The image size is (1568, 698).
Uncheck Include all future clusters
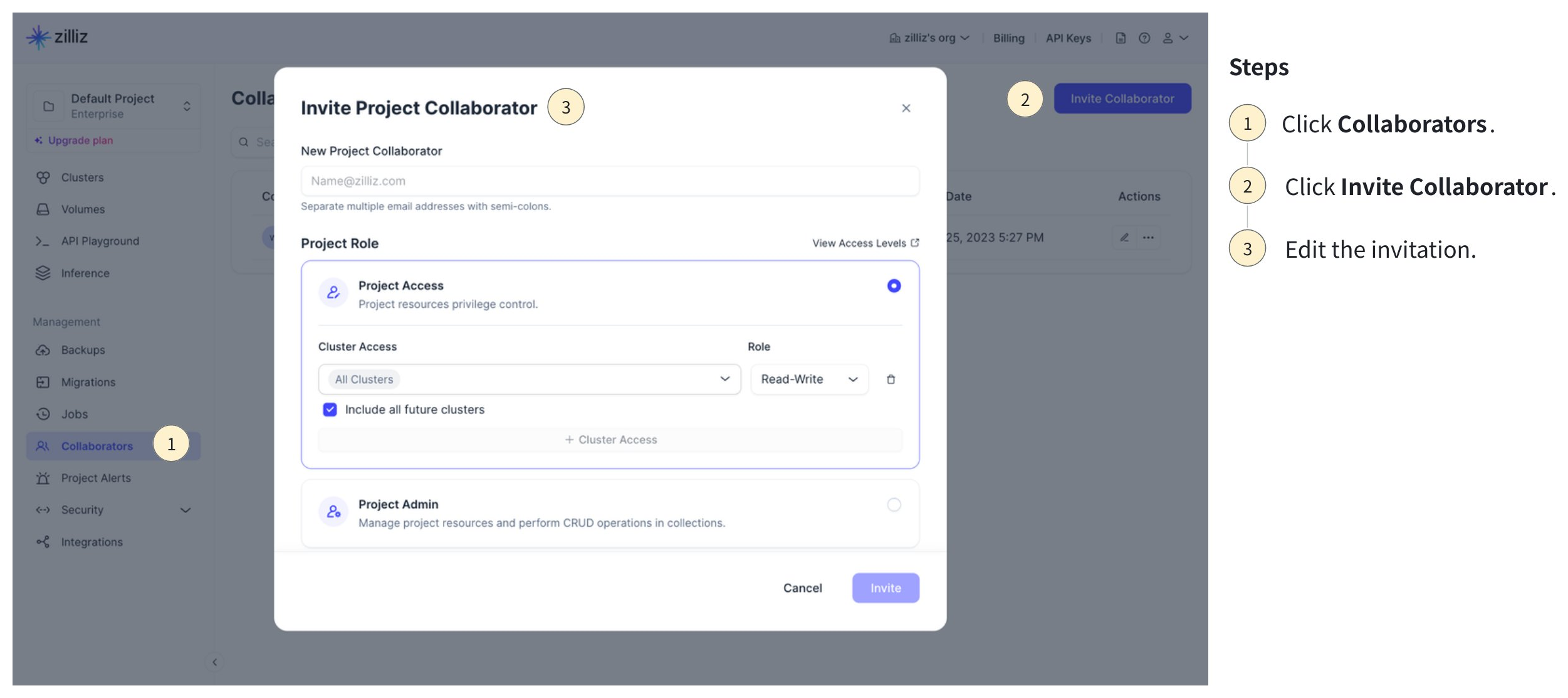click(x=330, y=410)
